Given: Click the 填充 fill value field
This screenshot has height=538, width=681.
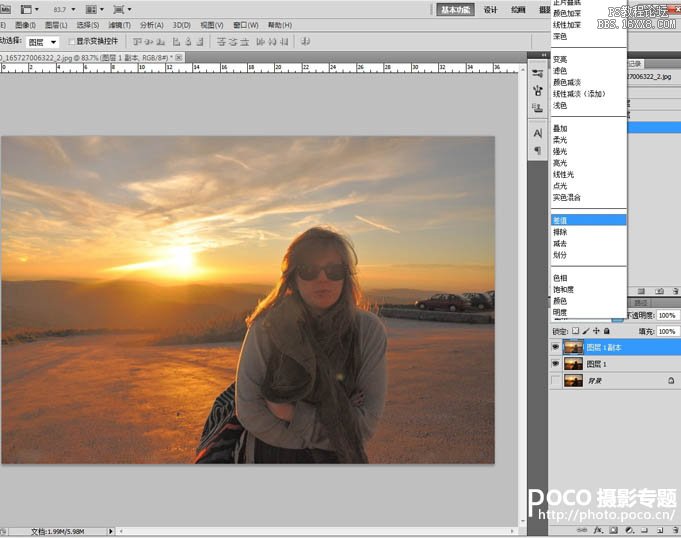Looking at the screenshot, I should 668,331.
